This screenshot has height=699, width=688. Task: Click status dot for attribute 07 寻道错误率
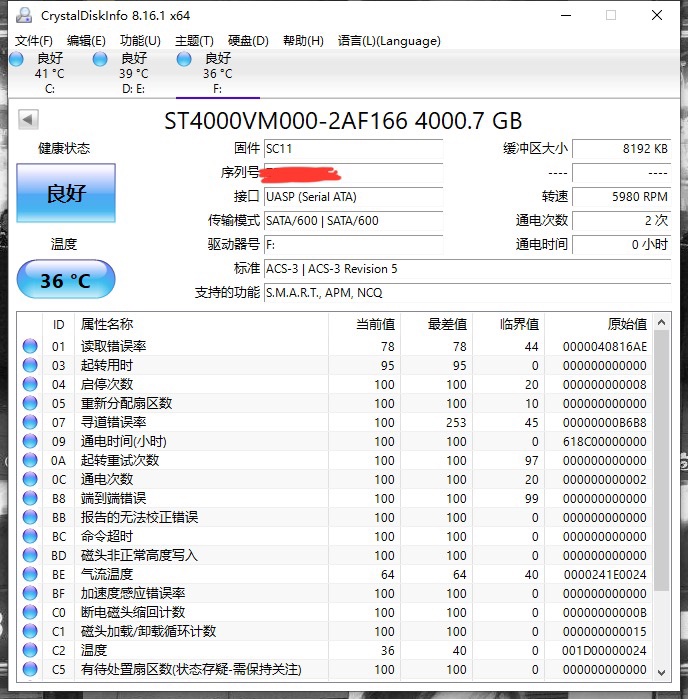[30, 422]
